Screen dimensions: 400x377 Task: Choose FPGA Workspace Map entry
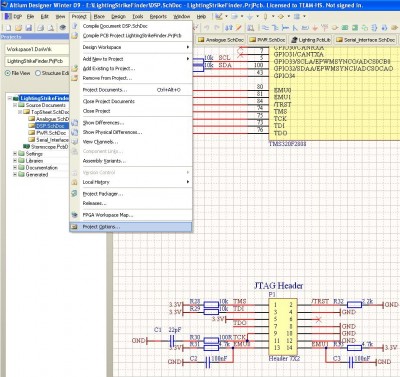tap(131, 215)
